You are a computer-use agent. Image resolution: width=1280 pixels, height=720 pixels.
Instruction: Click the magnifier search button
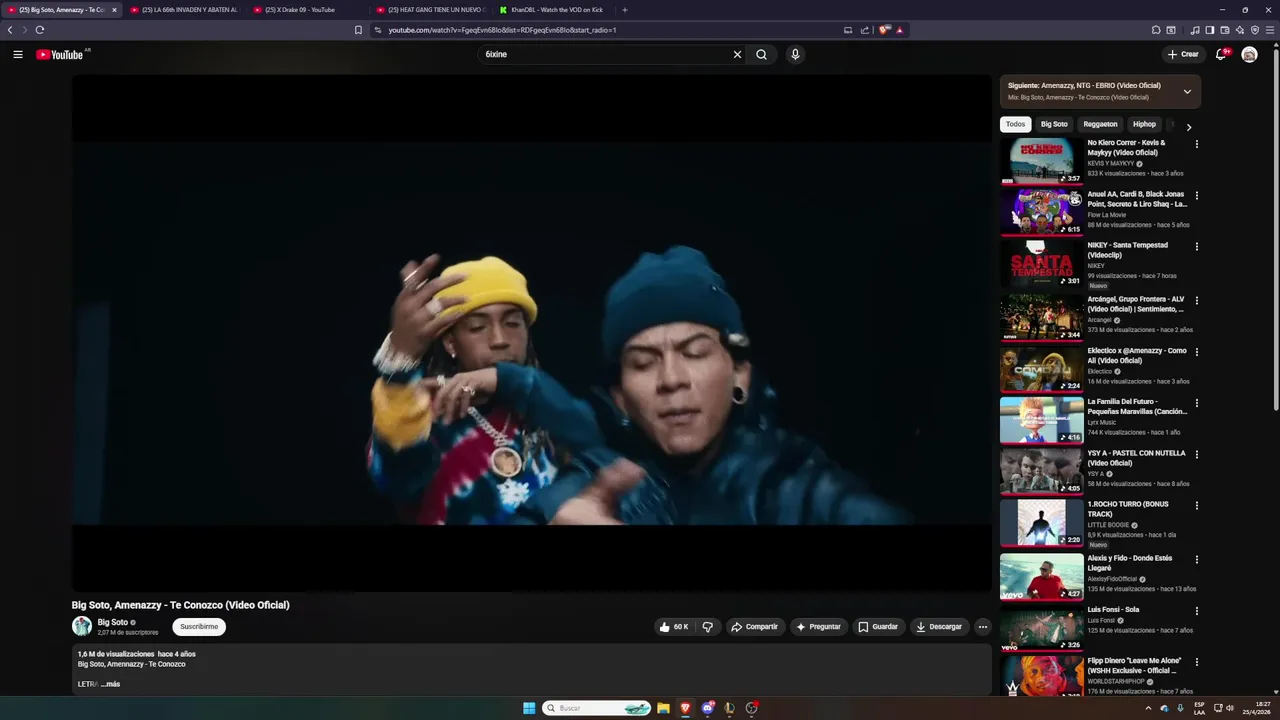coord(761,54)
